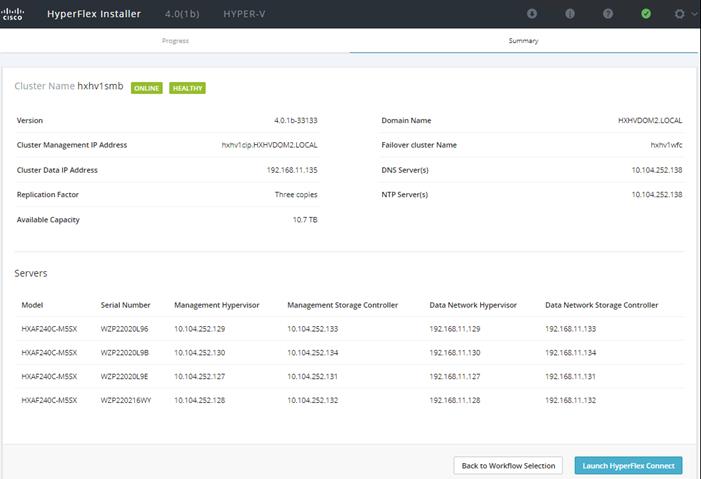Select serial number WZP22020L9B
This screenshot has height=479, width=701.
click(x=124, y=352)
